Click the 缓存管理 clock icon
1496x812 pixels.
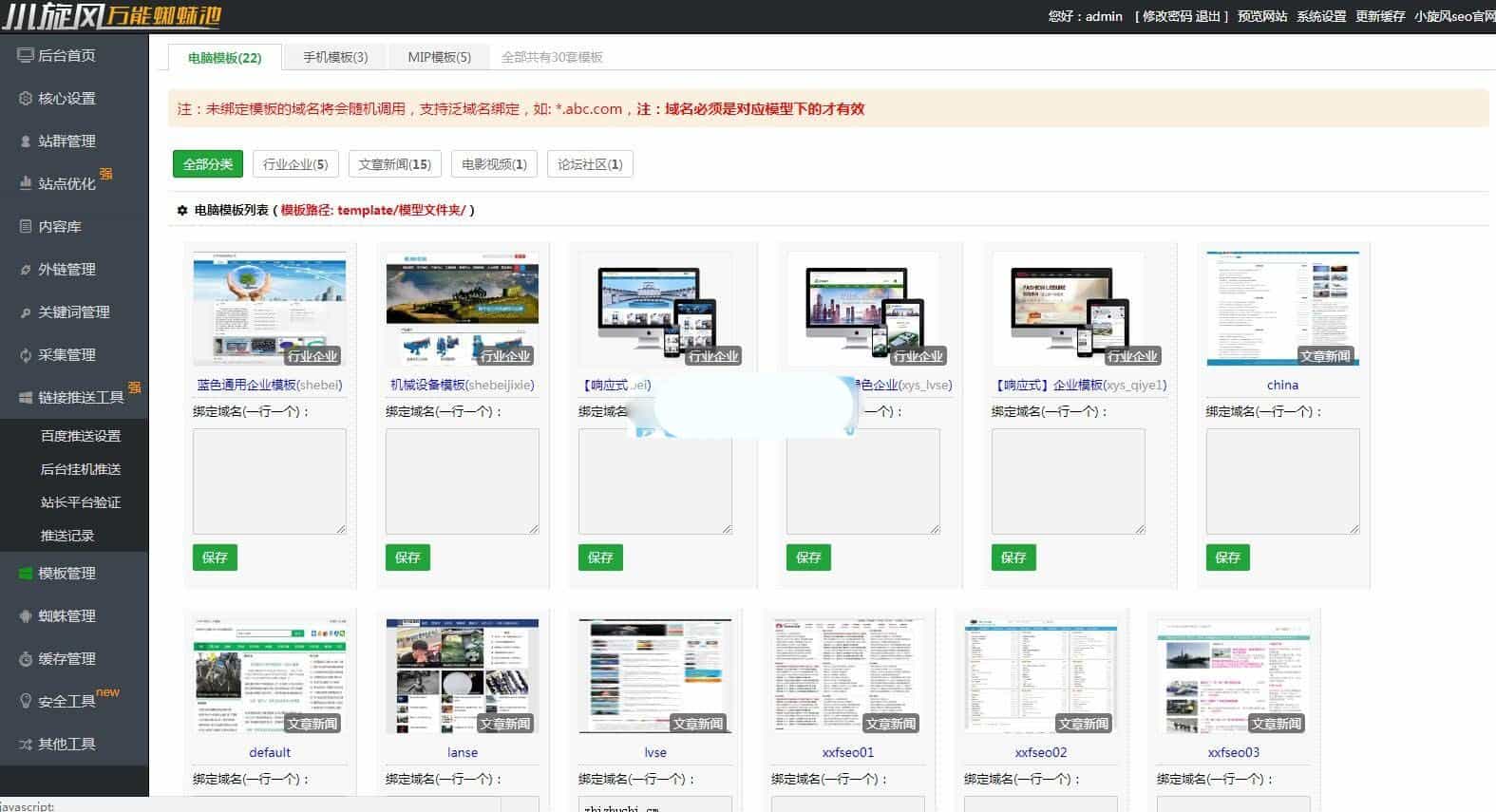[x=26, y=658]
